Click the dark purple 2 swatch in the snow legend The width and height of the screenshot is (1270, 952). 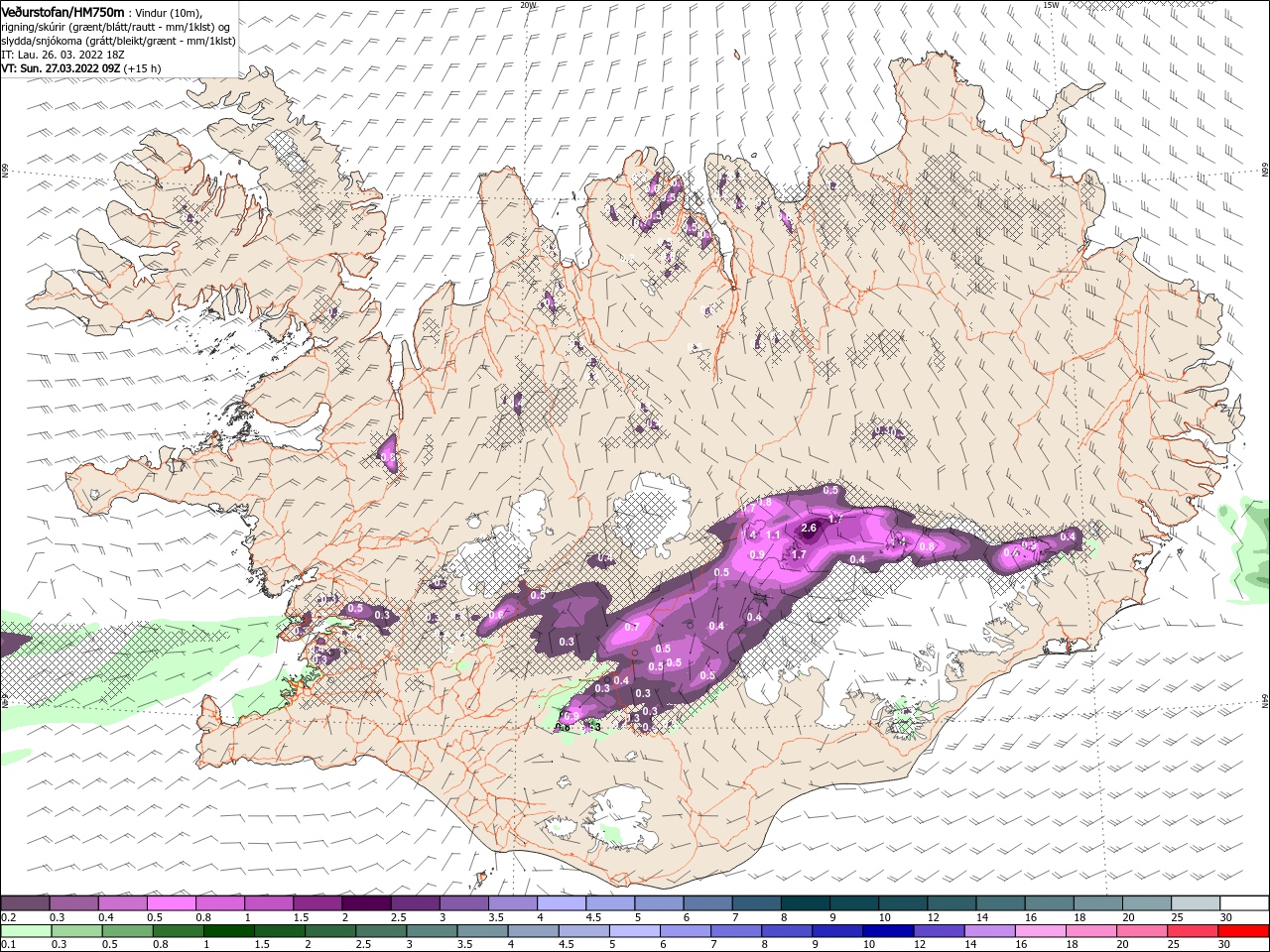365,903
